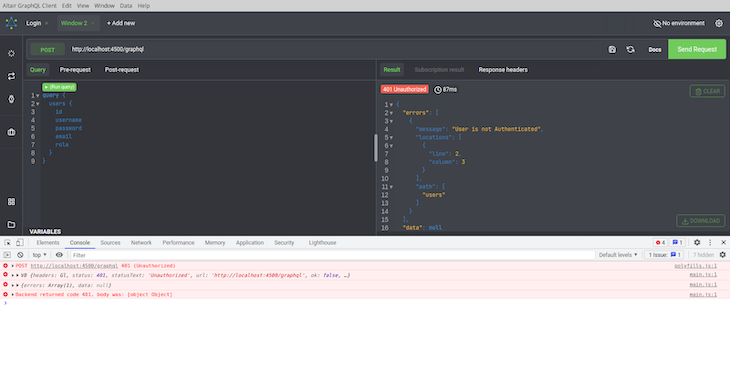Open the sidebar prettify gear icon
The image size is (730, 382).
(x=11, y=54)
